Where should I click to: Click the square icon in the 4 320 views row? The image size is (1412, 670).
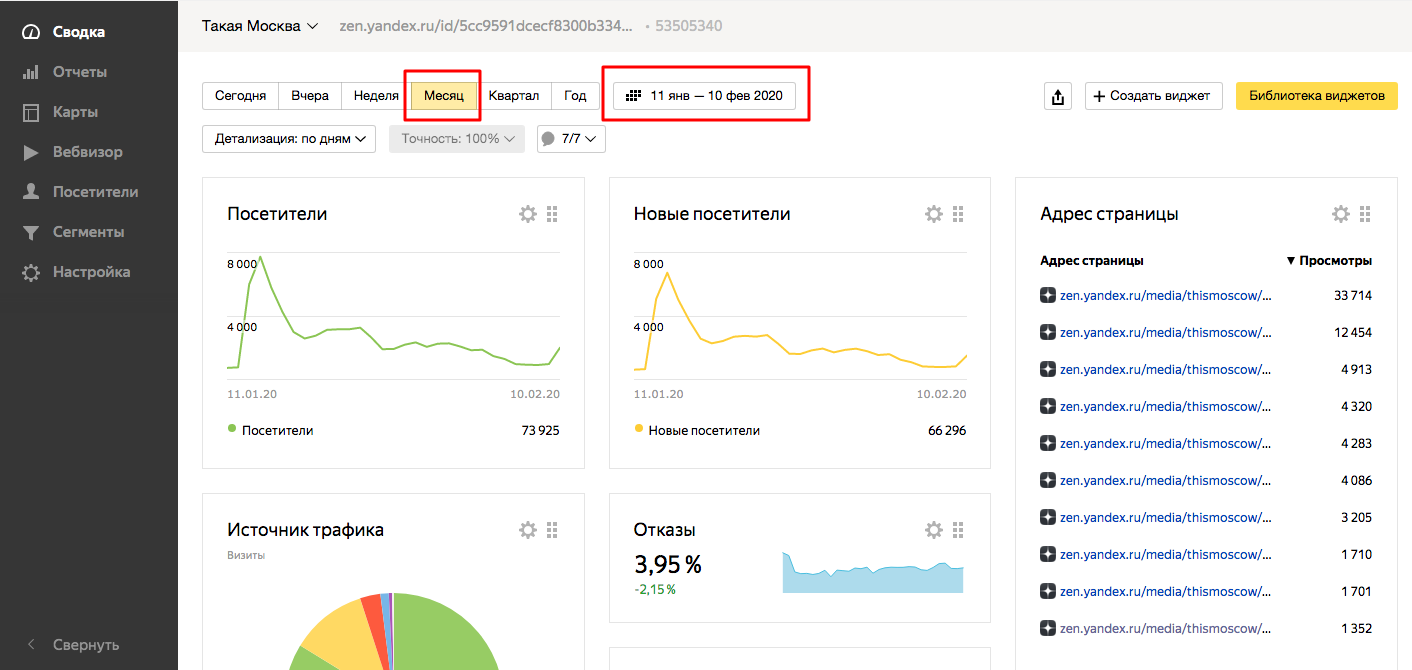tap(1048, 406)
